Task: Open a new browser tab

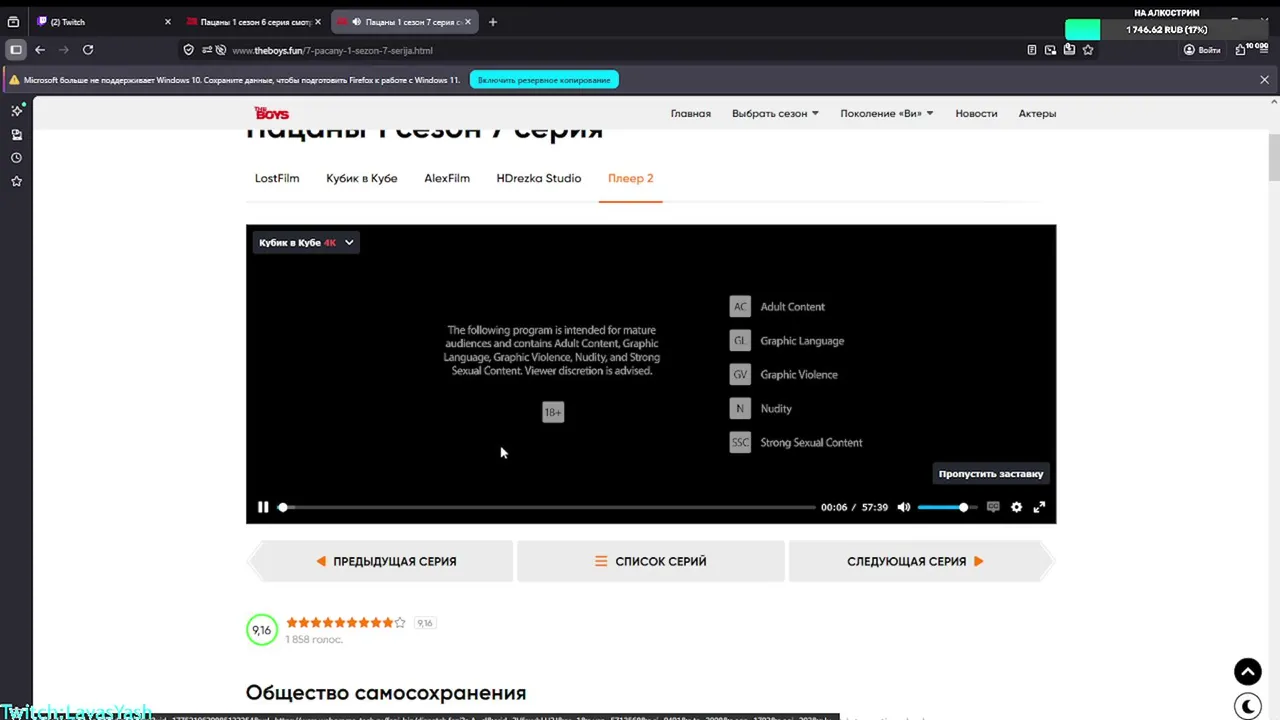Action: click(493, 22)
